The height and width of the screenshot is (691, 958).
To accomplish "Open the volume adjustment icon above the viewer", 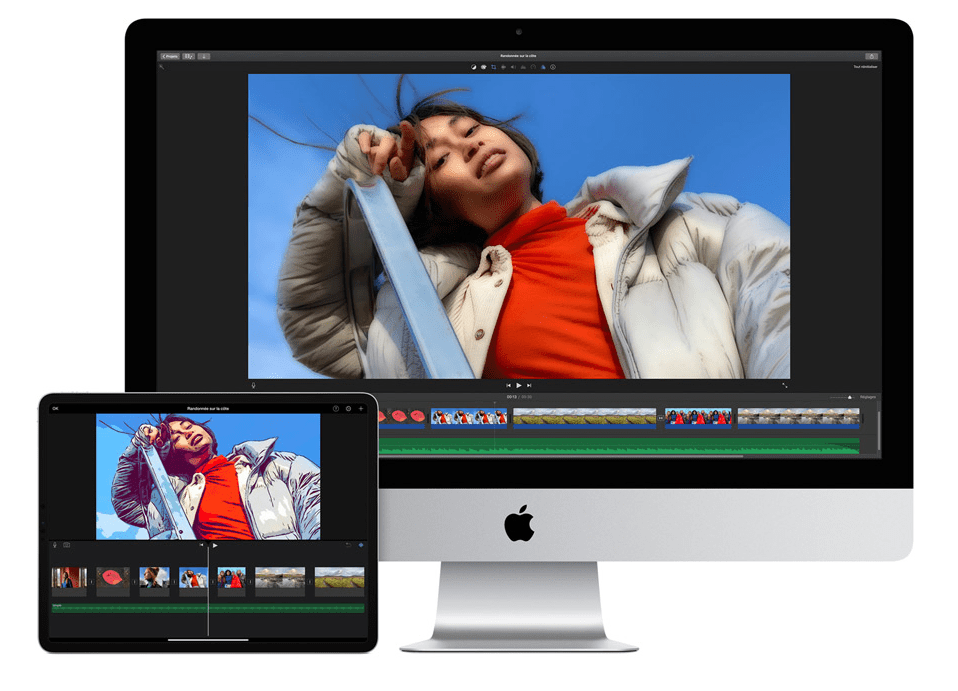I will pos(512,67).
